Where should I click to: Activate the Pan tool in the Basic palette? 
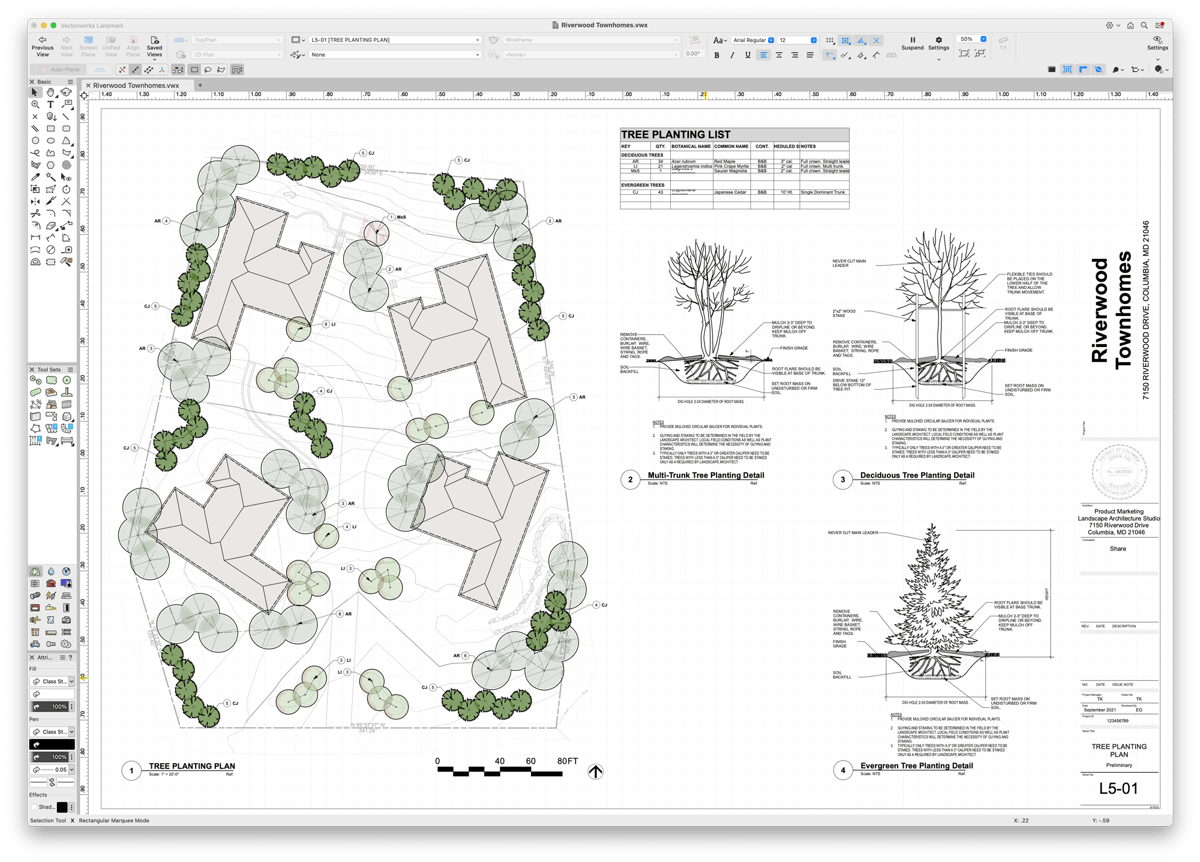(50, 92)
